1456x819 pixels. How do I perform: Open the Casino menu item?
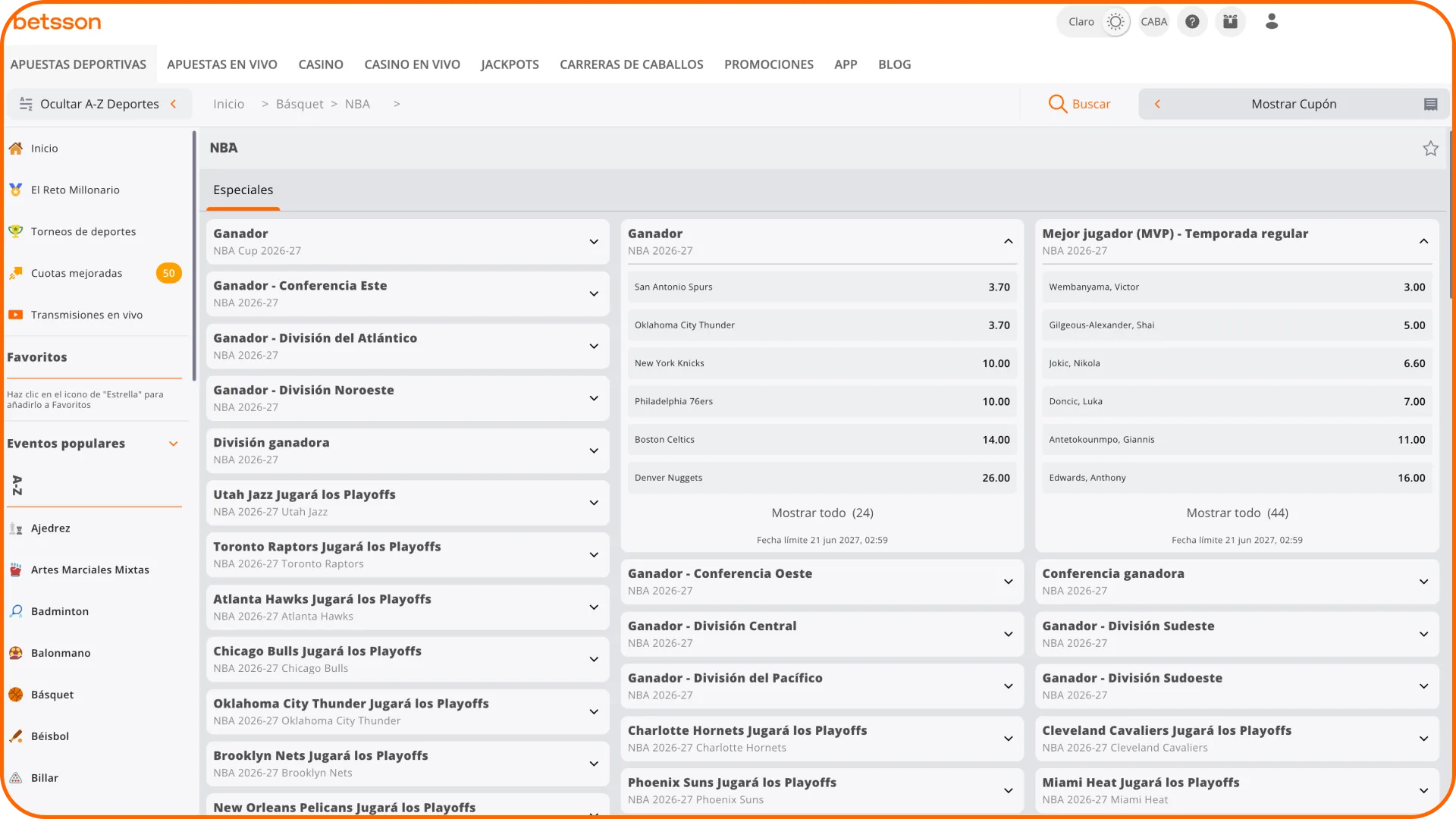tap(321, 64)
